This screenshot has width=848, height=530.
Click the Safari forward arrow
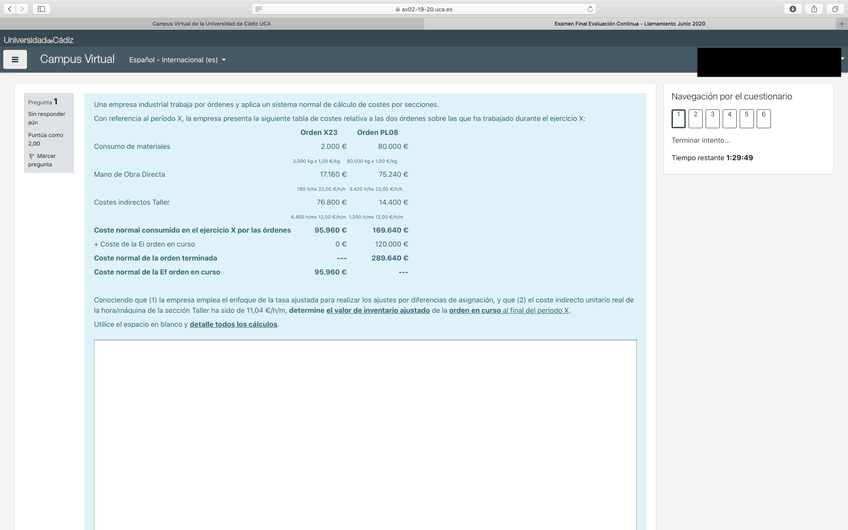(23, 9)
